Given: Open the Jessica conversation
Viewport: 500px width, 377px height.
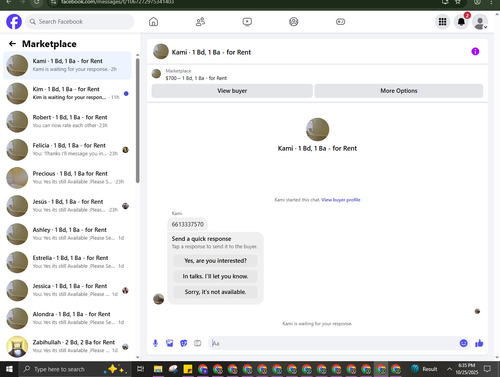Looking at the screenshot, I should 67,290.
